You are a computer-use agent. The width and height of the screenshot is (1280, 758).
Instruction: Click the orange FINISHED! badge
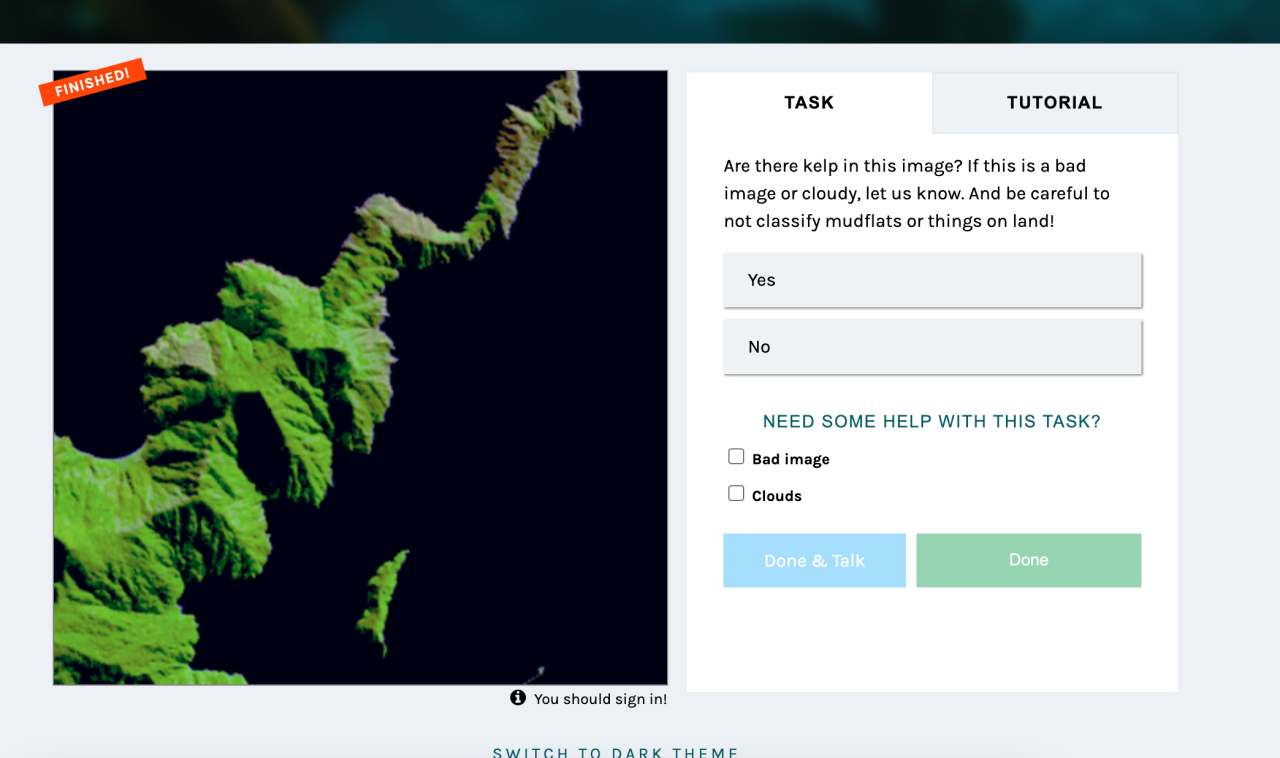click(92, 82)
